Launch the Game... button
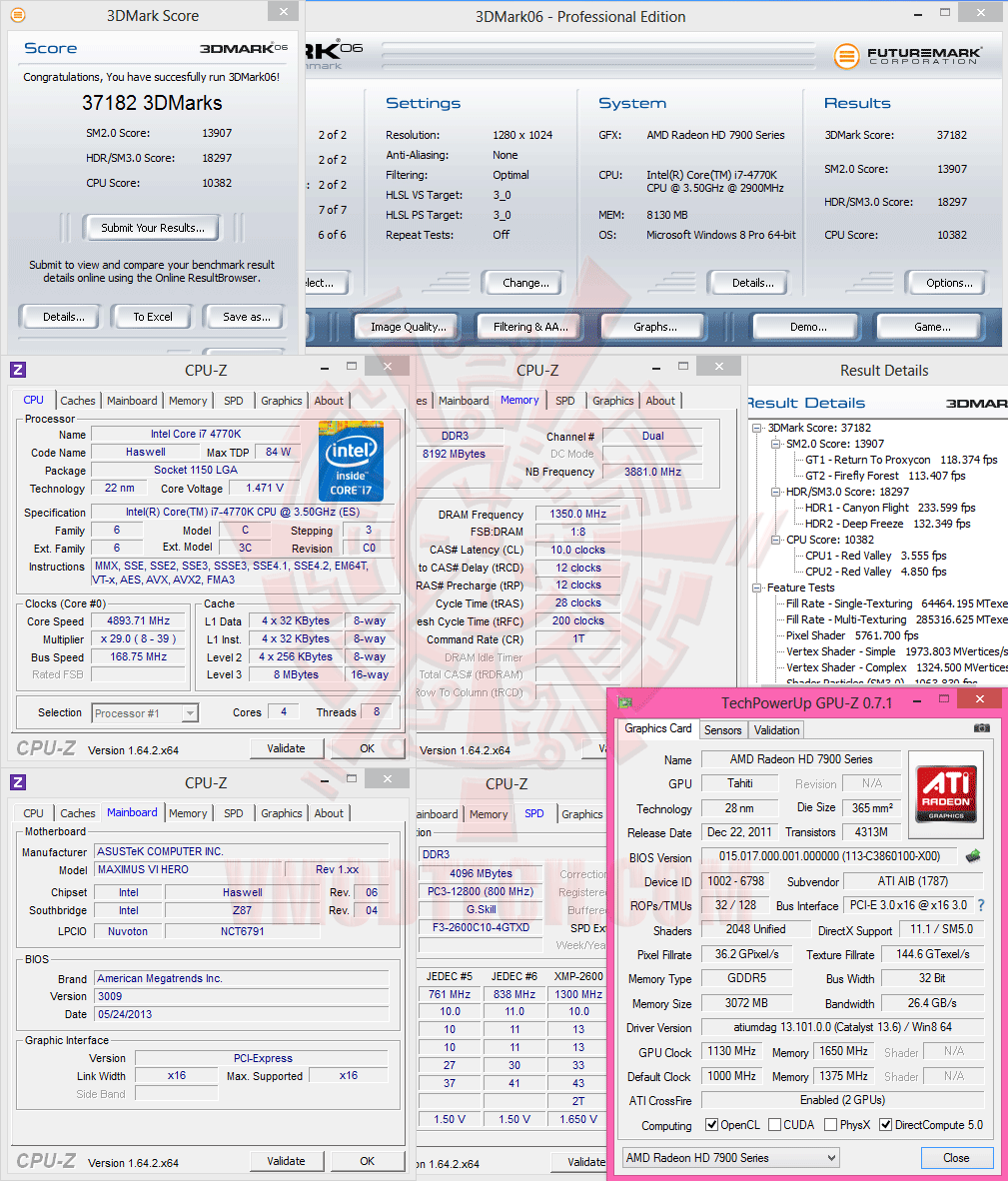This screenshot has height=1181, width=1008. (931, 327)
